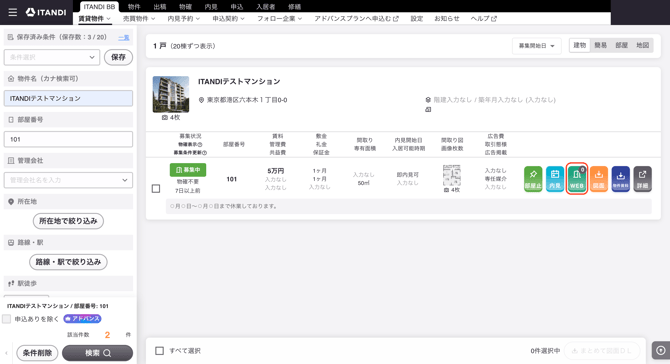Switch to the 入居者 top tab
The height and width of the screenshot is (364, 670).
pyautogui.click(x=266, y=7)
